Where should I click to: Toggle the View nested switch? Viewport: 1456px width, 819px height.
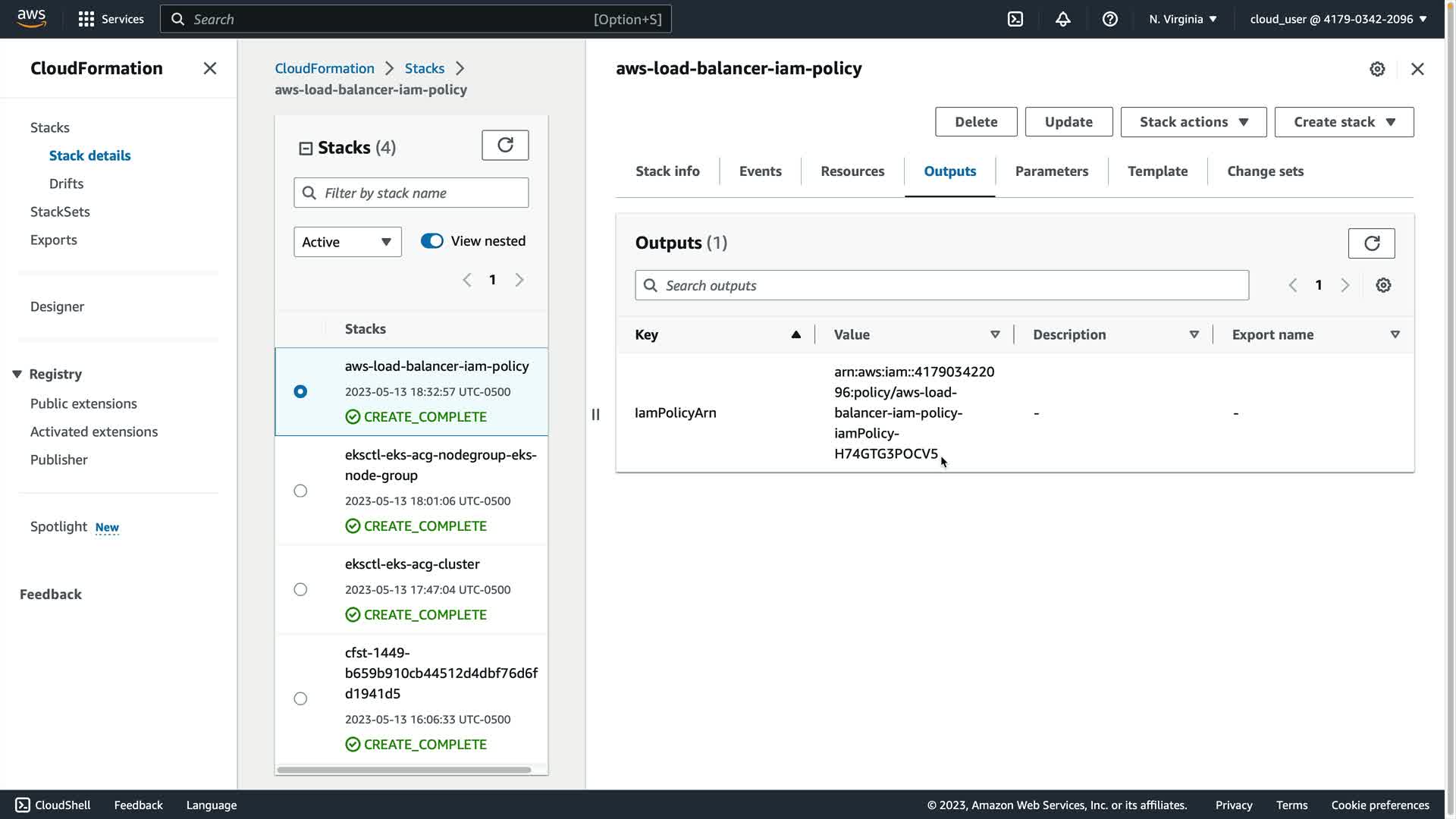point(432,241)
